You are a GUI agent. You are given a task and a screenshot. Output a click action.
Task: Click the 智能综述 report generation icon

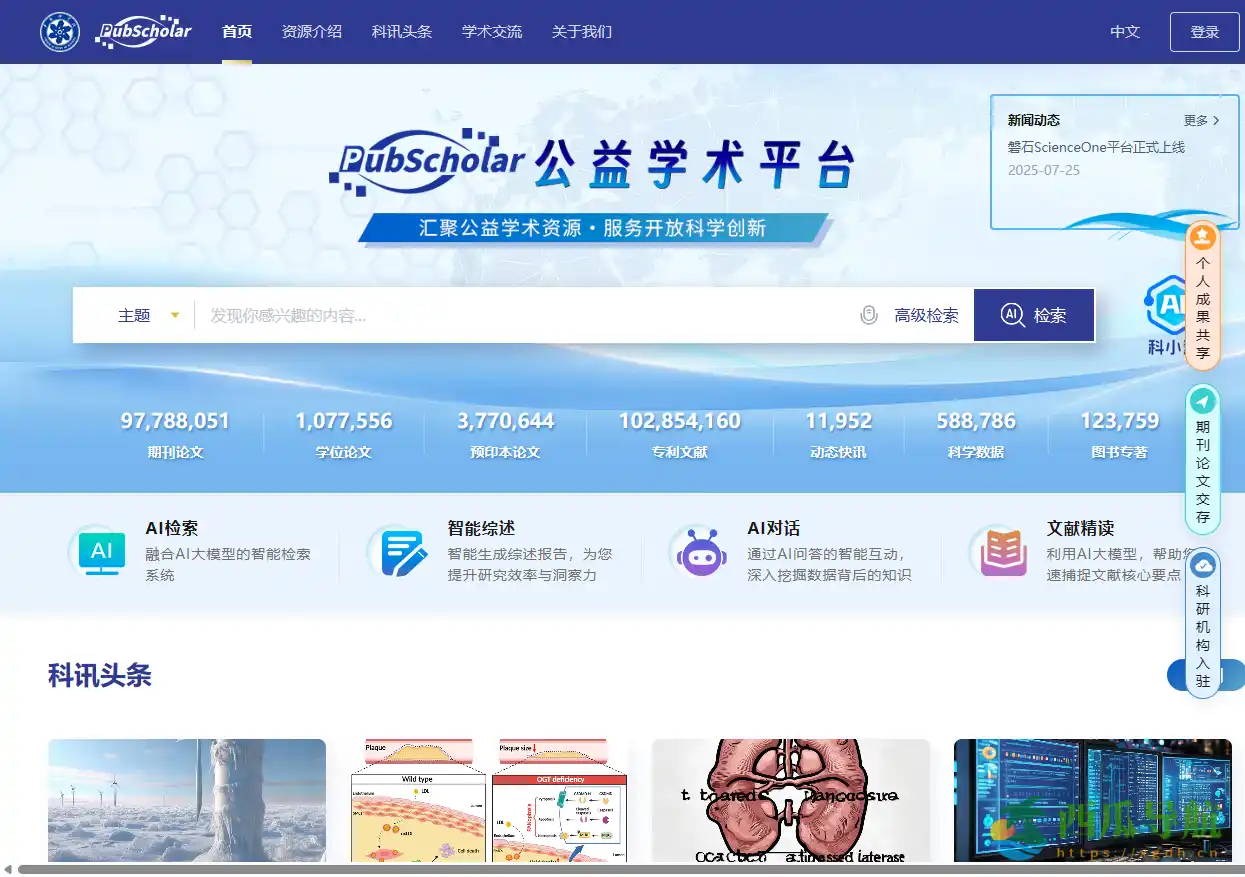point(399,552)
